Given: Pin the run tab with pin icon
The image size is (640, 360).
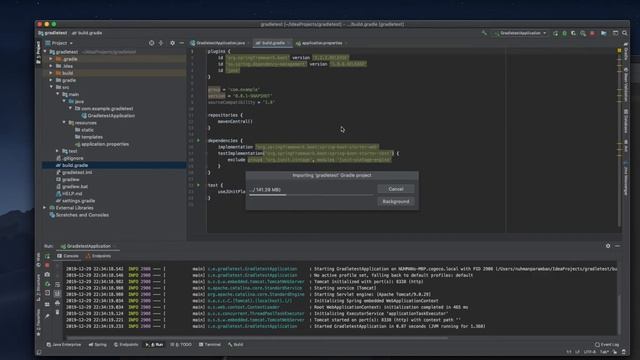Looking at the screenshot, I should click(47, 316).
